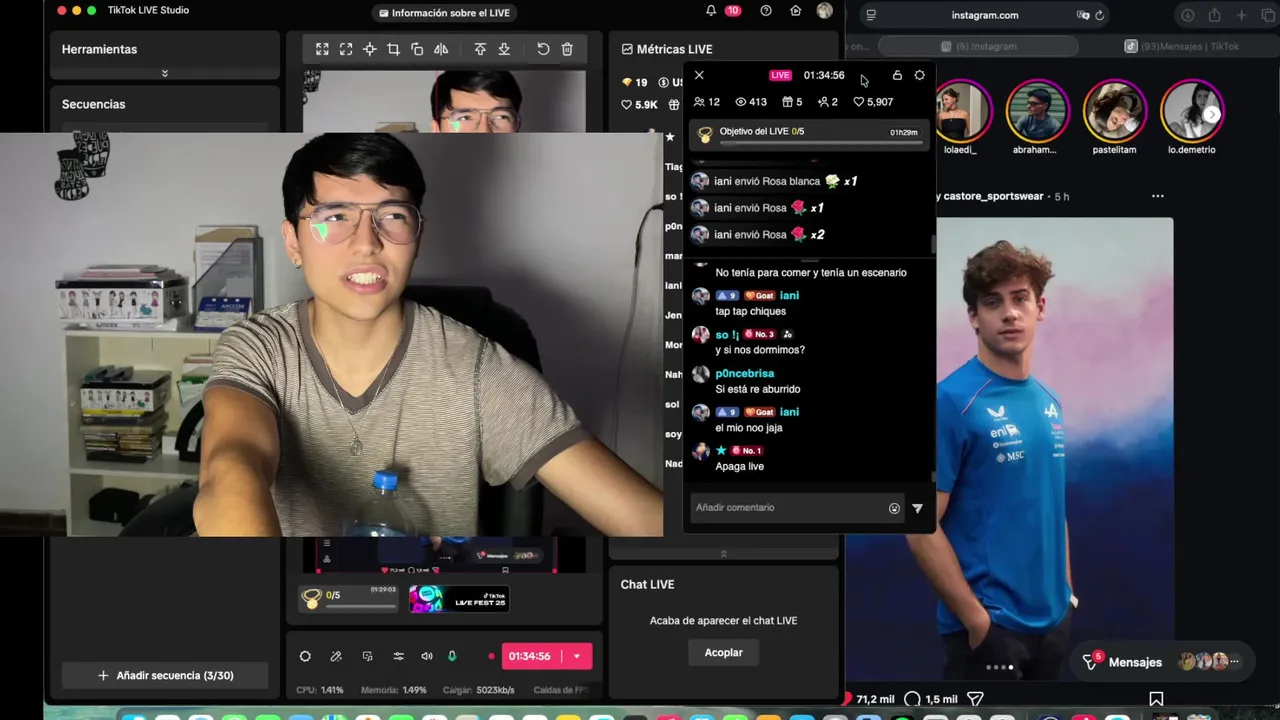Close the floating LIVE chat popup
Viewport: 1280px width, 720px height.
[699, 75]
